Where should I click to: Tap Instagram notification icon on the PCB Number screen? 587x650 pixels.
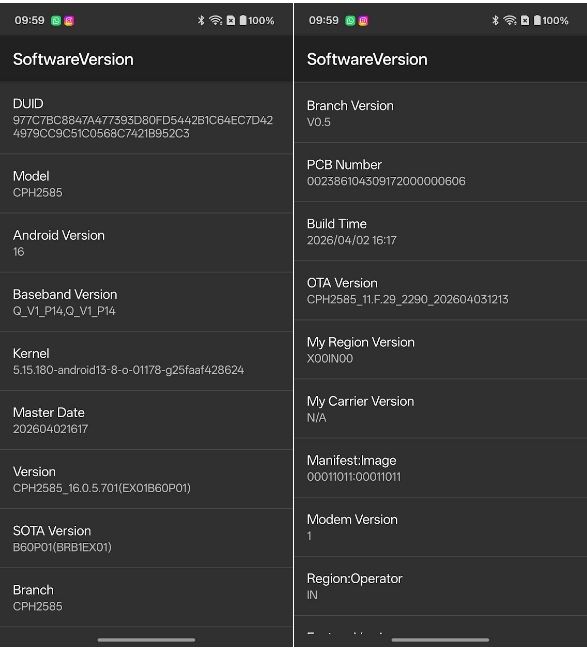tap(363, 21)
